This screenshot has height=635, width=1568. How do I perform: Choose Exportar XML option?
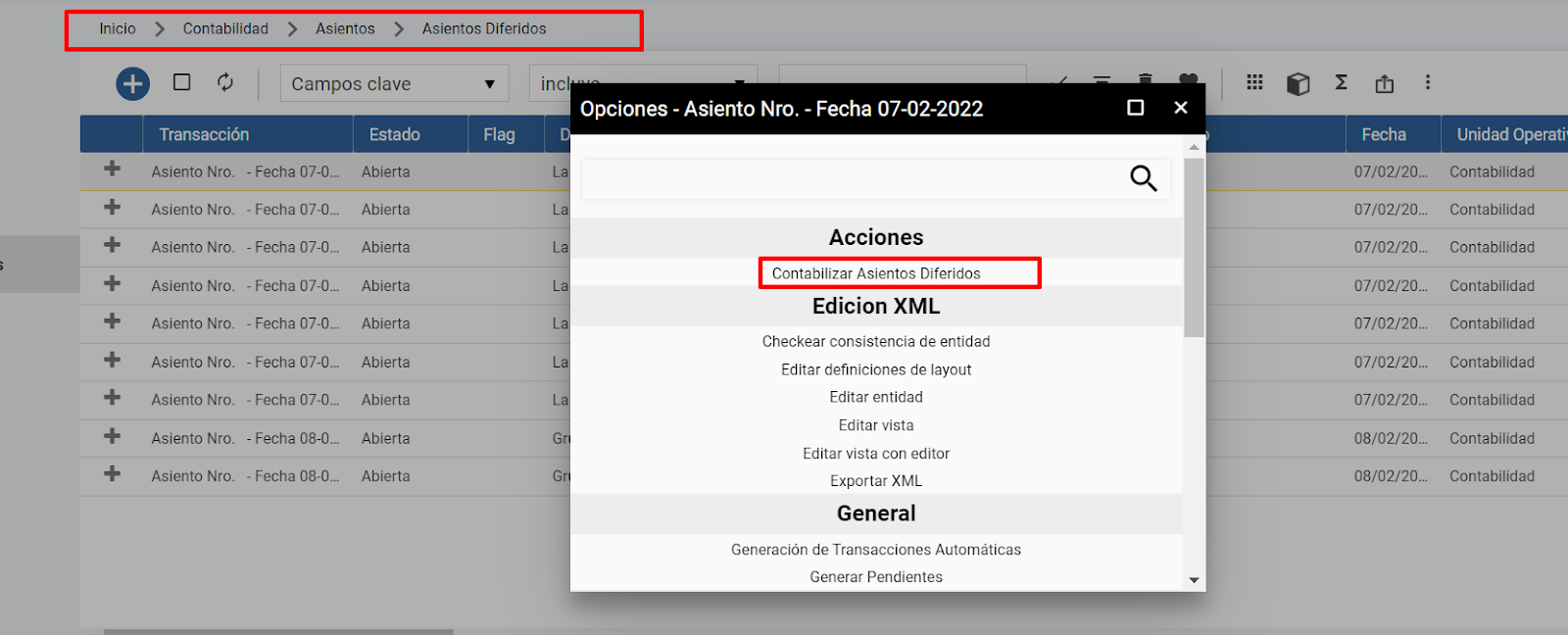coord(876,481)
